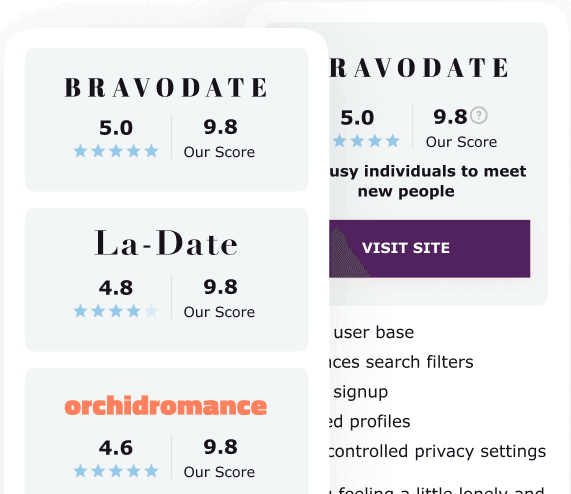
Task: Click the 'search filters' feature line
Action: pyautogui.click(x=401, y=362)
